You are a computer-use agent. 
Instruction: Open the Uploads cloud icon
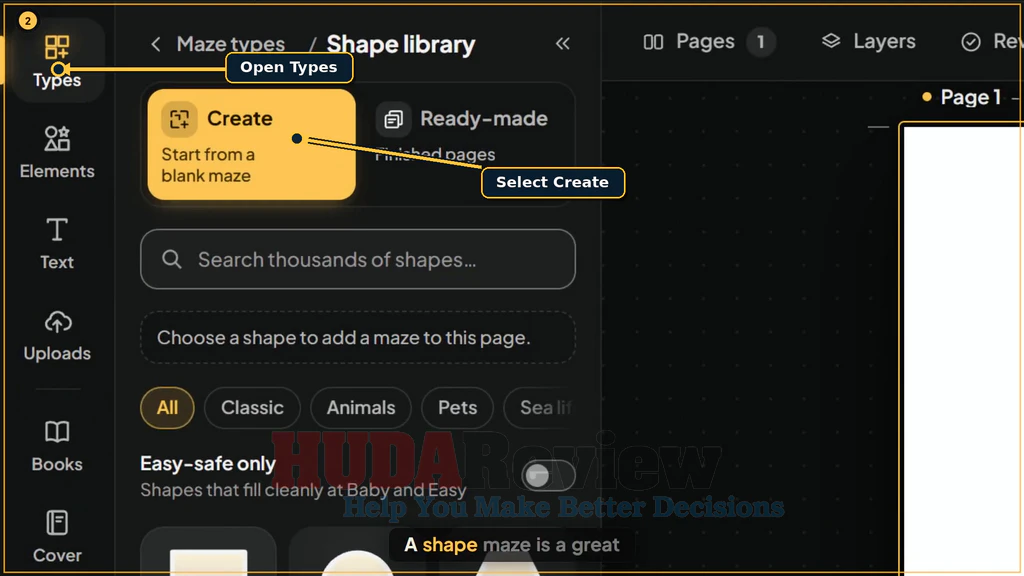57,323
